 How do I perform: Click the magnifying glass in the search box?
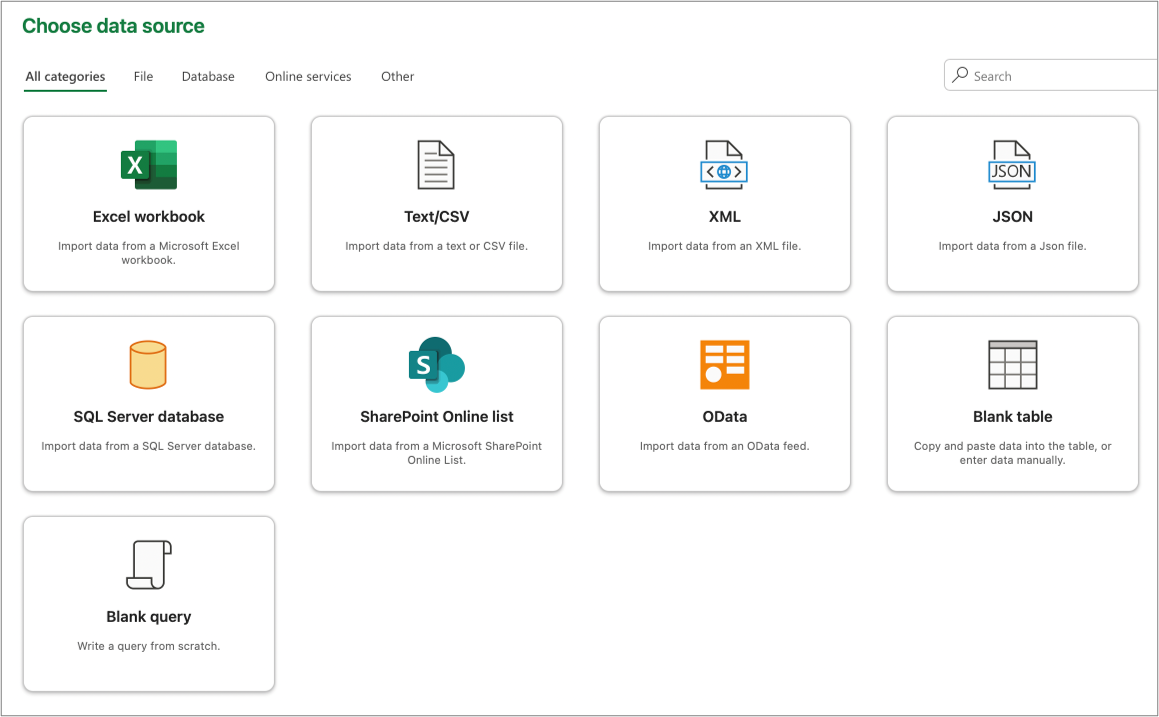pos(960,75)
